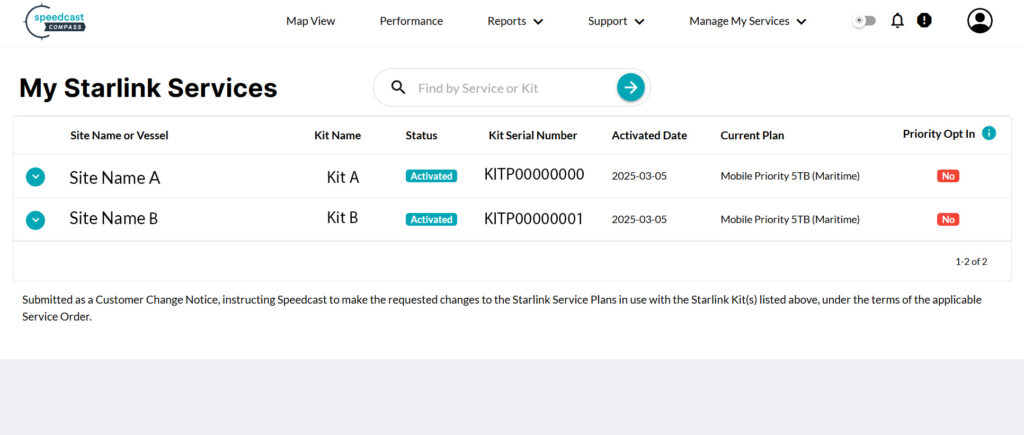
Task: Focus the Find by Service or Kit field
Action: click(510, 88)
